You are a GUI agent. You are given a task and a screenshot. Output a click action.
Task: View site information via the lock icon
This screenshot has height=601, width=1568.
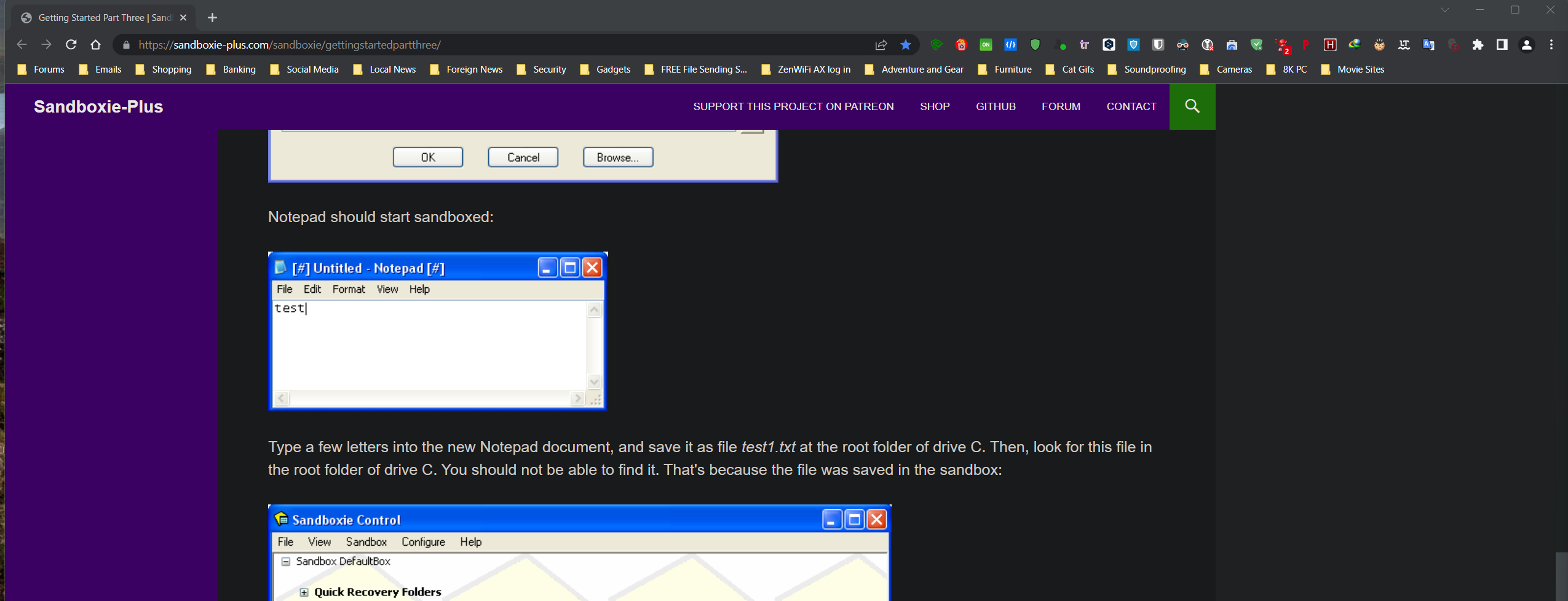[x=127, y=45]
